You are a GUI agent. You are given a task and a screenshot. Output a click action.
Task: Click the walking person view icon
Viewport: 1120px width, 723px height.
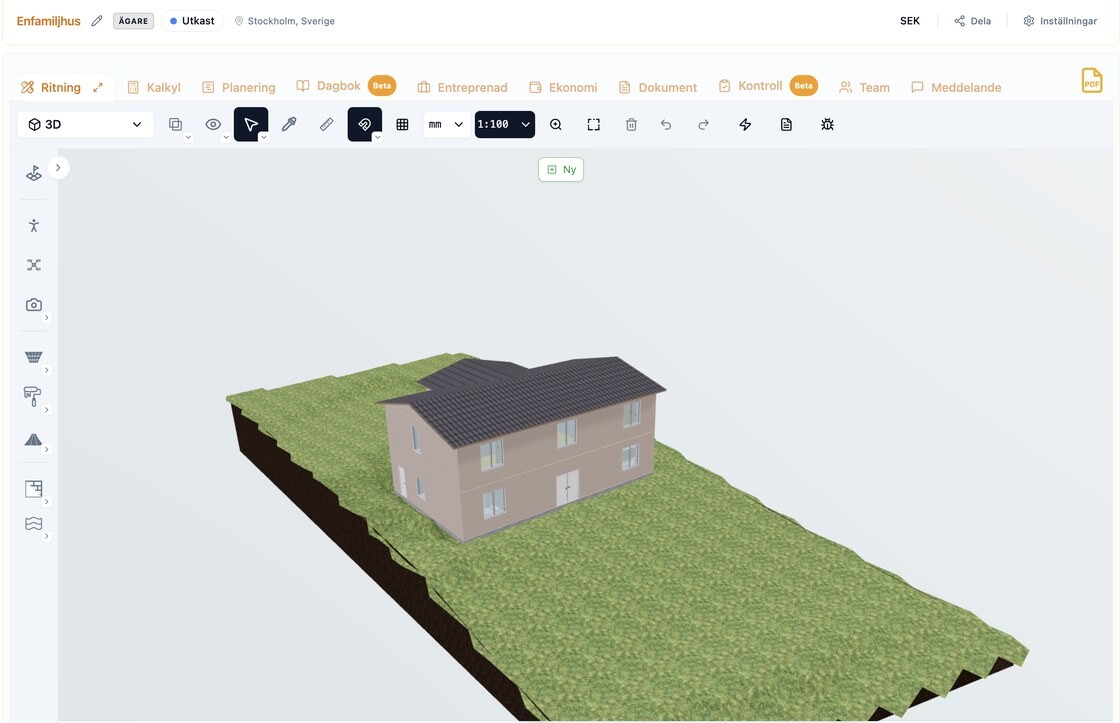(x=34, y=226)
